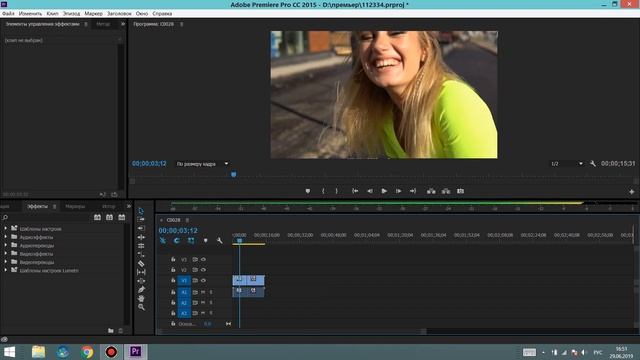
Task: Select the Hand tool
Action: coord(141,298)
